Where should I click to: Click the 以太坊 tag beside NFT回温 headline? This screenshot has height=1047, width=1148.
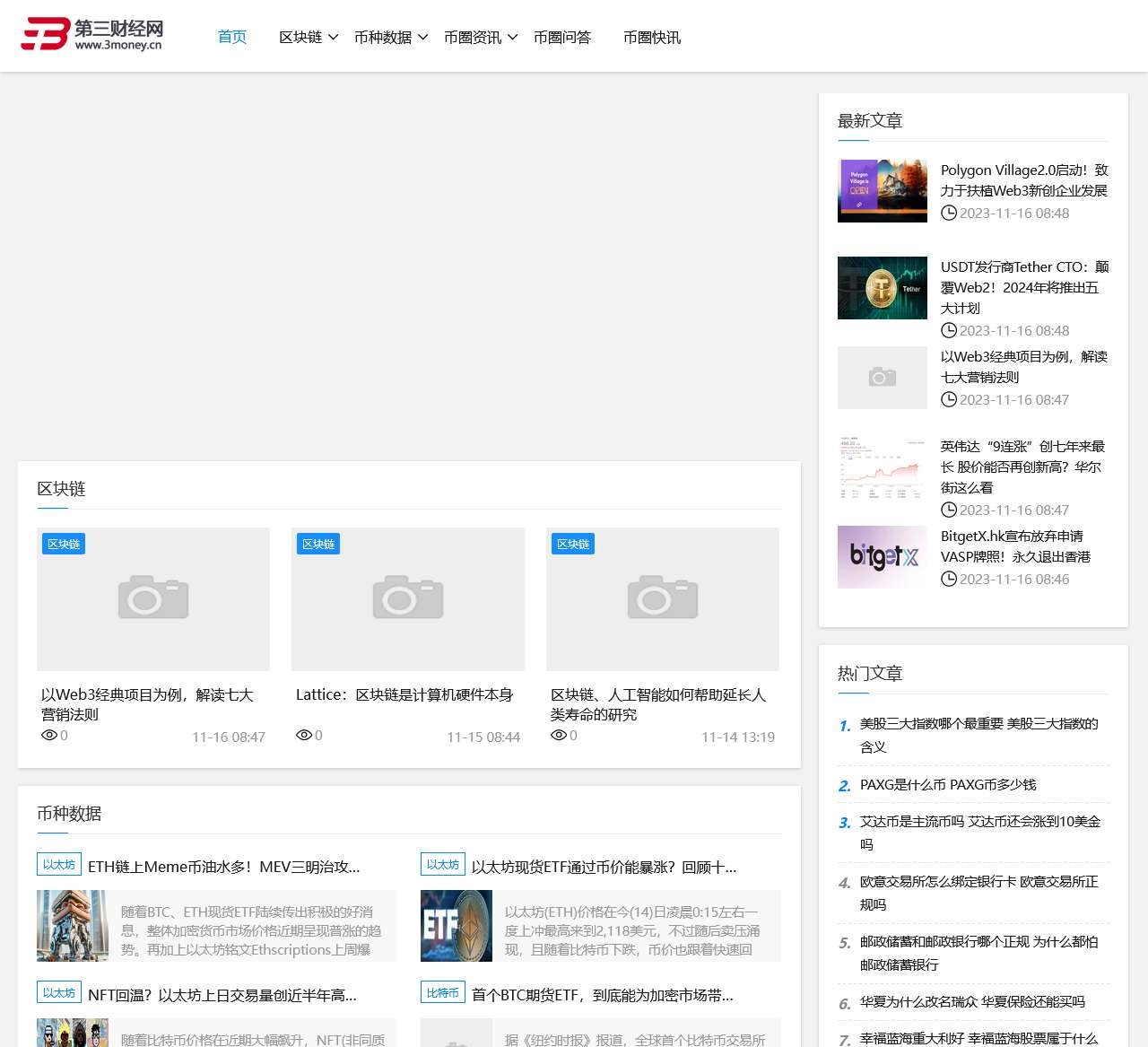[59, 993]
